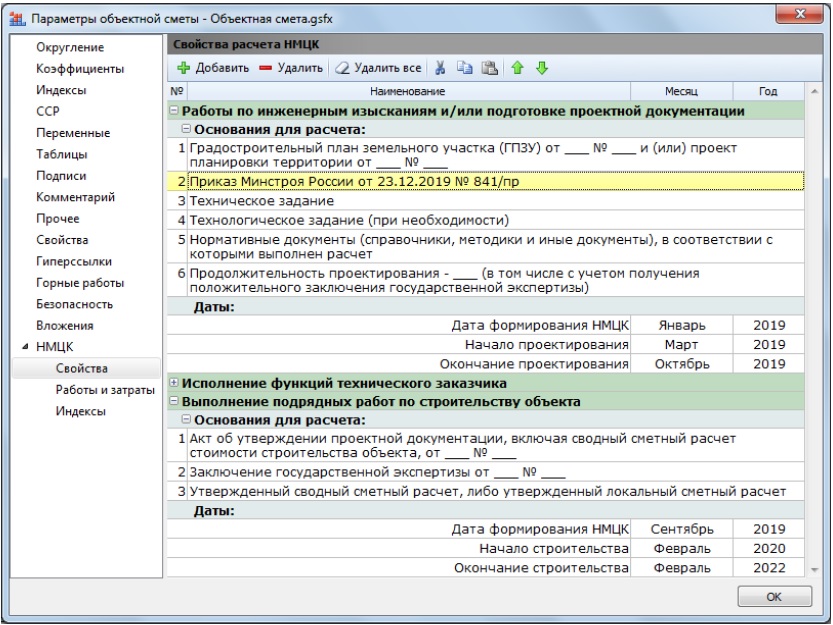Viewport: 833px width, 625px height.
Task: Open the Округление settings page
Action: [70, 47]
